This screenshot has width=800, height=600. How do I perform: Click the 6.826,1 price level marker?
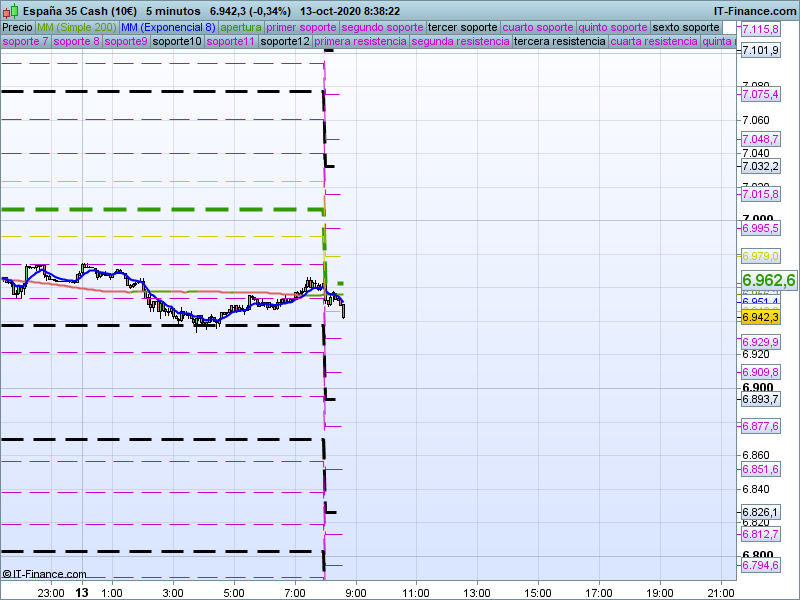tap(760, 512)
